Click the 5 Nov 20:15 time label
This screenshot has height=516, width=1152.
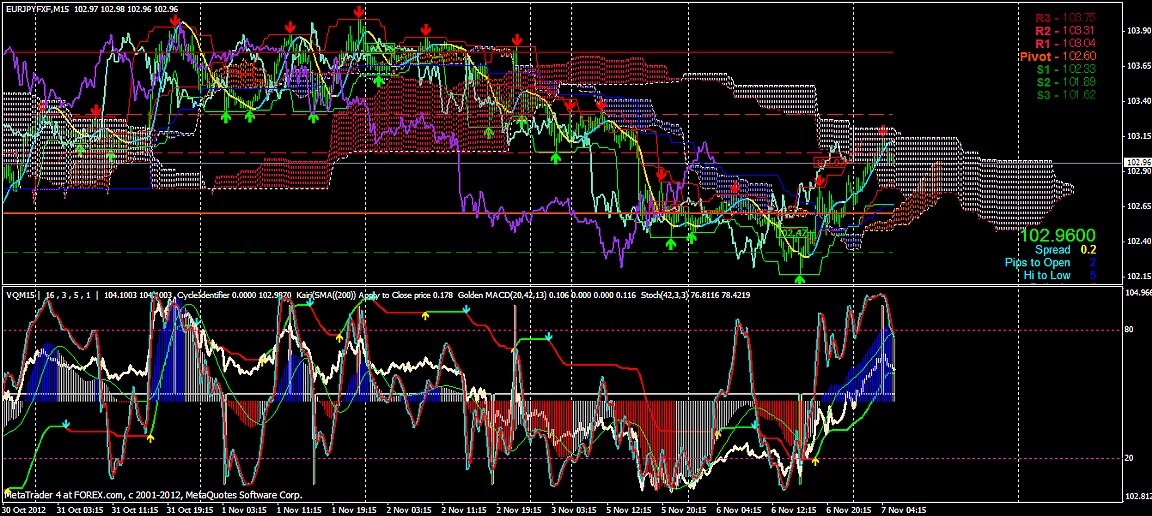pos(685,509)
